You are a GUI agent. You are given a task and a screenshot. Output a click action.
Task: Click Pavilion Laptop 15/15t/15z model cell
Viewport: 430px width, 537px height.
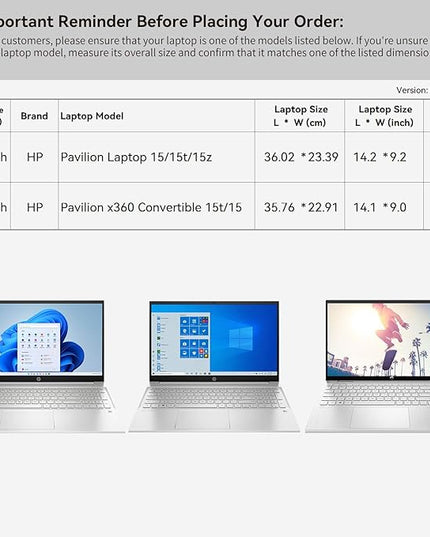pyautogui.click(x=136, y=157)
